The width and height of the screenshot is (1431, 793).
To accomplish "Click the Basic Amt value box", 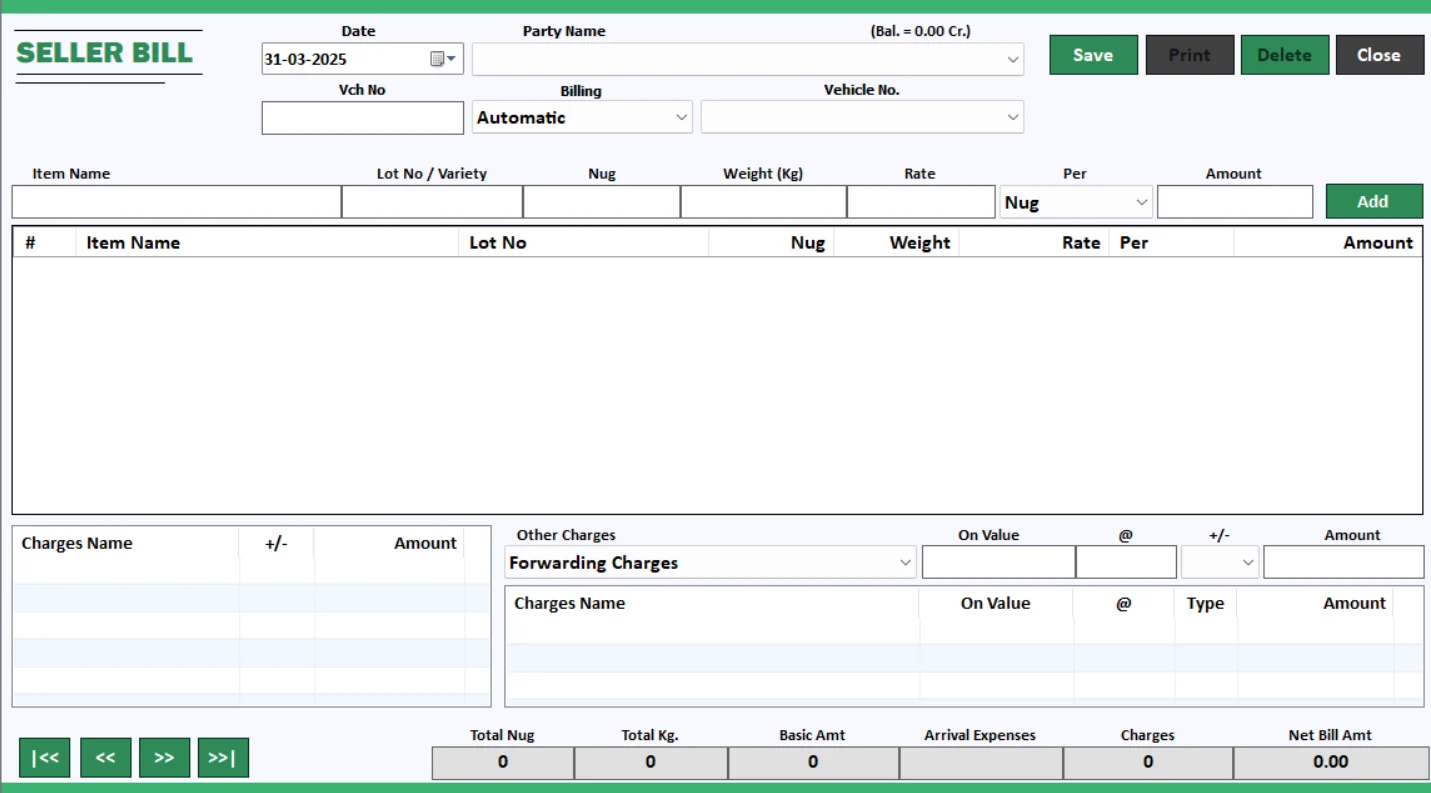I will coord(813,762).
